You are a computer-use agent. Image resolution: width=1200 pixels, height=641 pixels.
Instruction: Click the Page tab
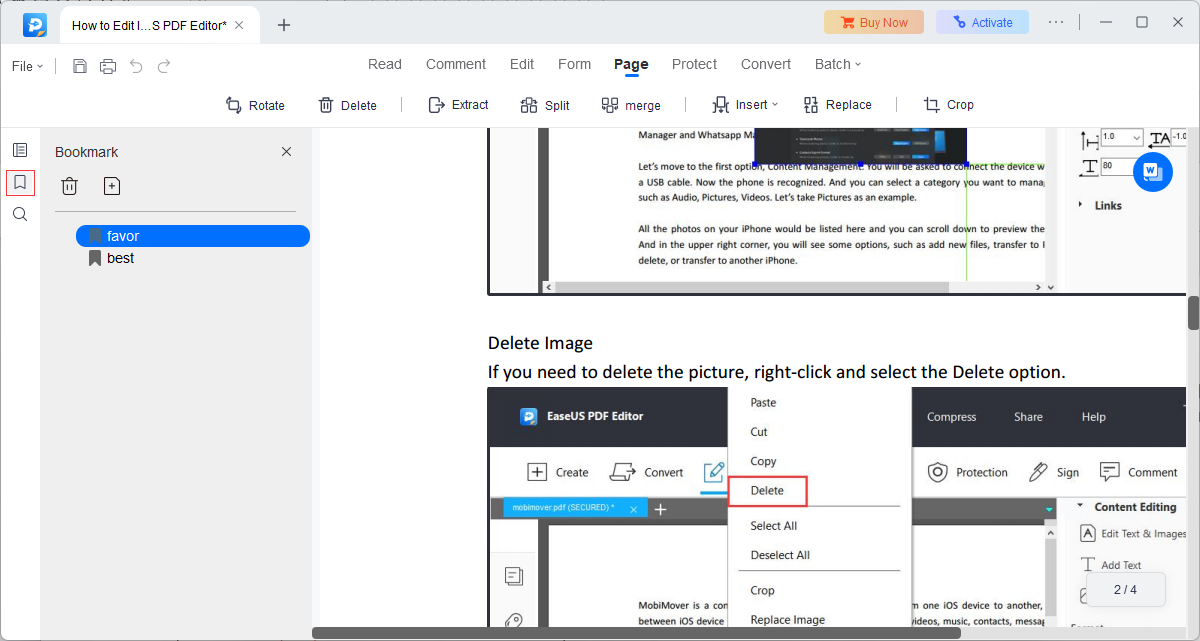(631, 64)
